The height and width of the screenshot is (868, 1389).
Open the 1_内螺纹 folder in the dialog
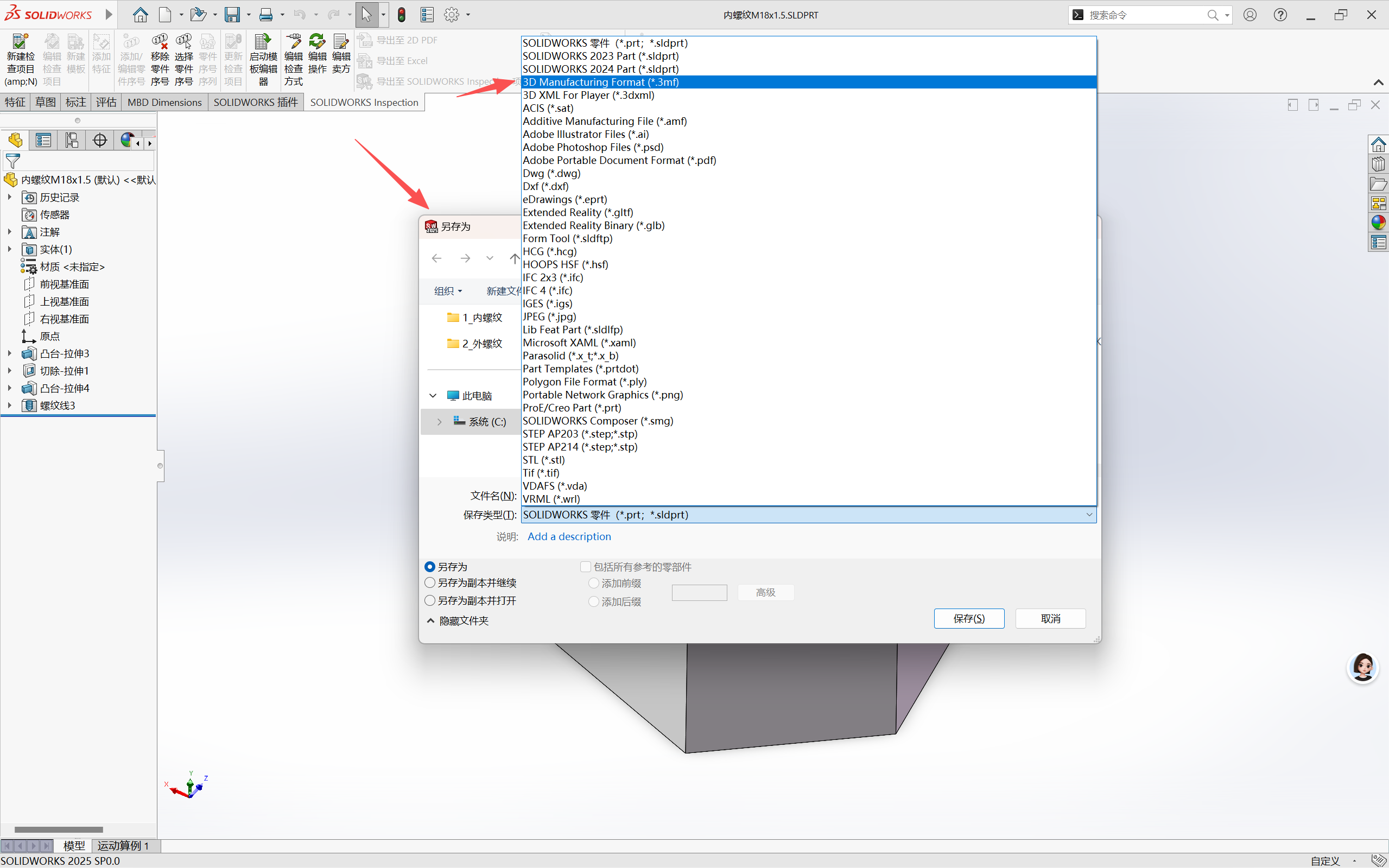pyautogui.click(x=475, y=318)
